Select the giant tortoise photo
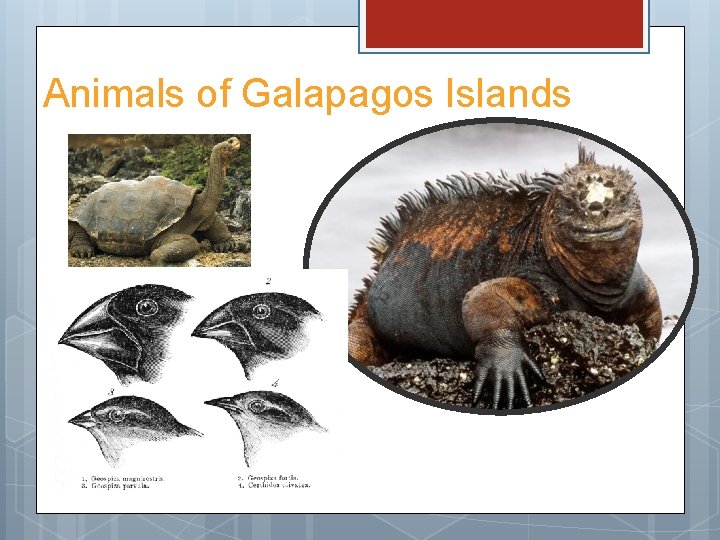720x540 pixels. pos(159,200)
